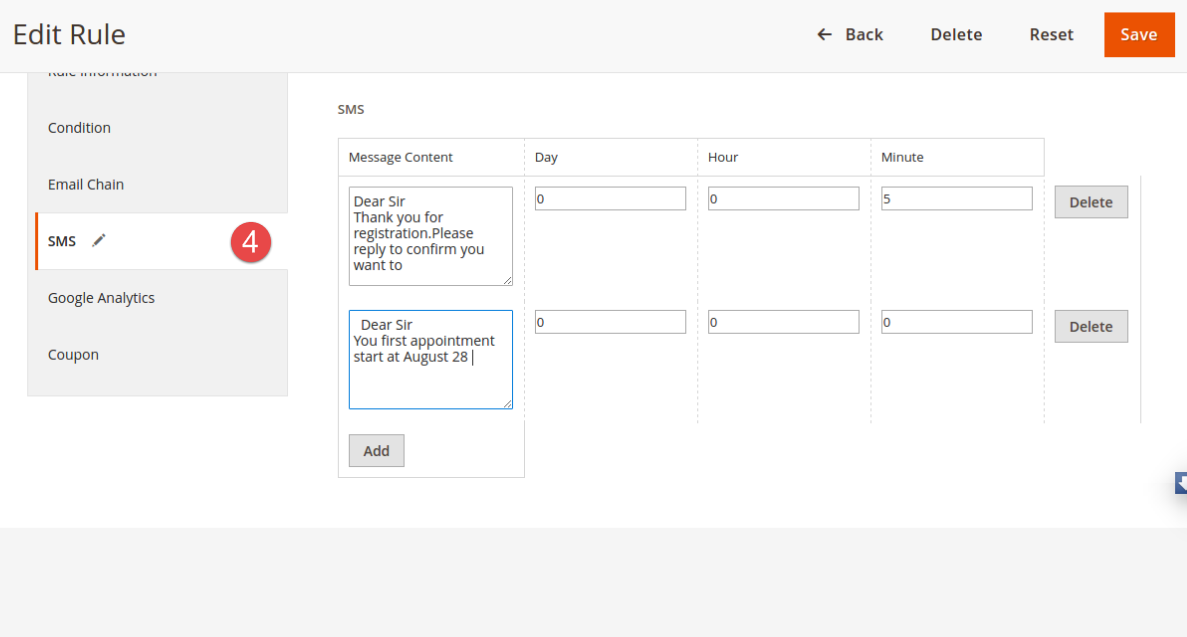Screen dimensions: 1187x637
Task: Switch to the Email Chain tab
Action: (x=86, y=185)
